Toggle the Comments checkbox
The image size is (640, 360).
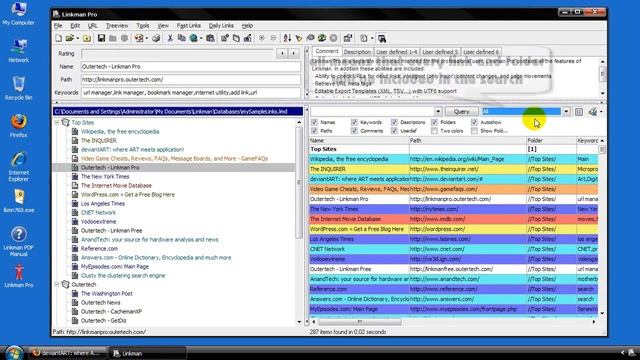pos(354,131)
